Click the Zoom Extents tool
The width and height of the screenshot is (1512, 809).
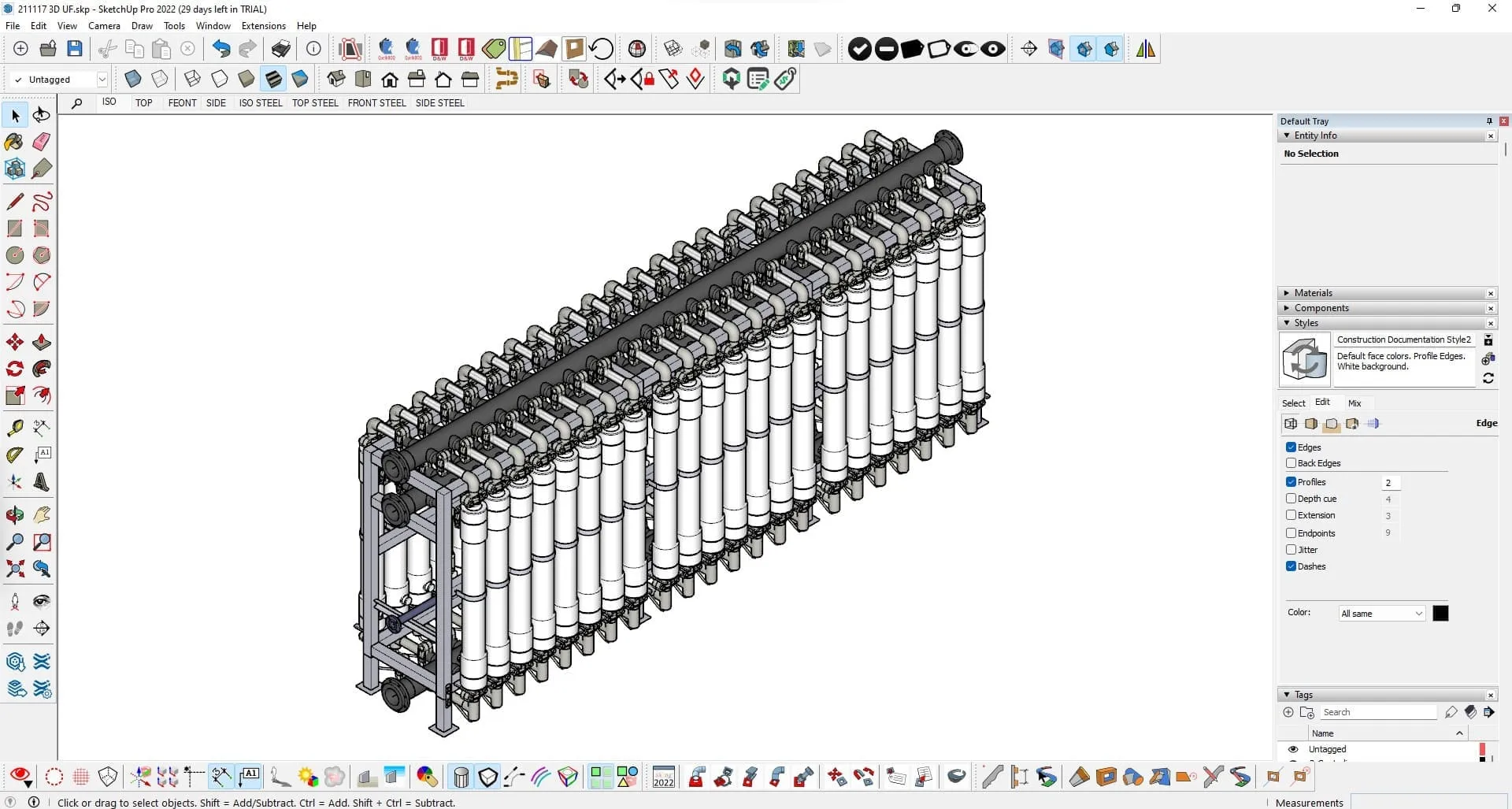click(15, 569)
